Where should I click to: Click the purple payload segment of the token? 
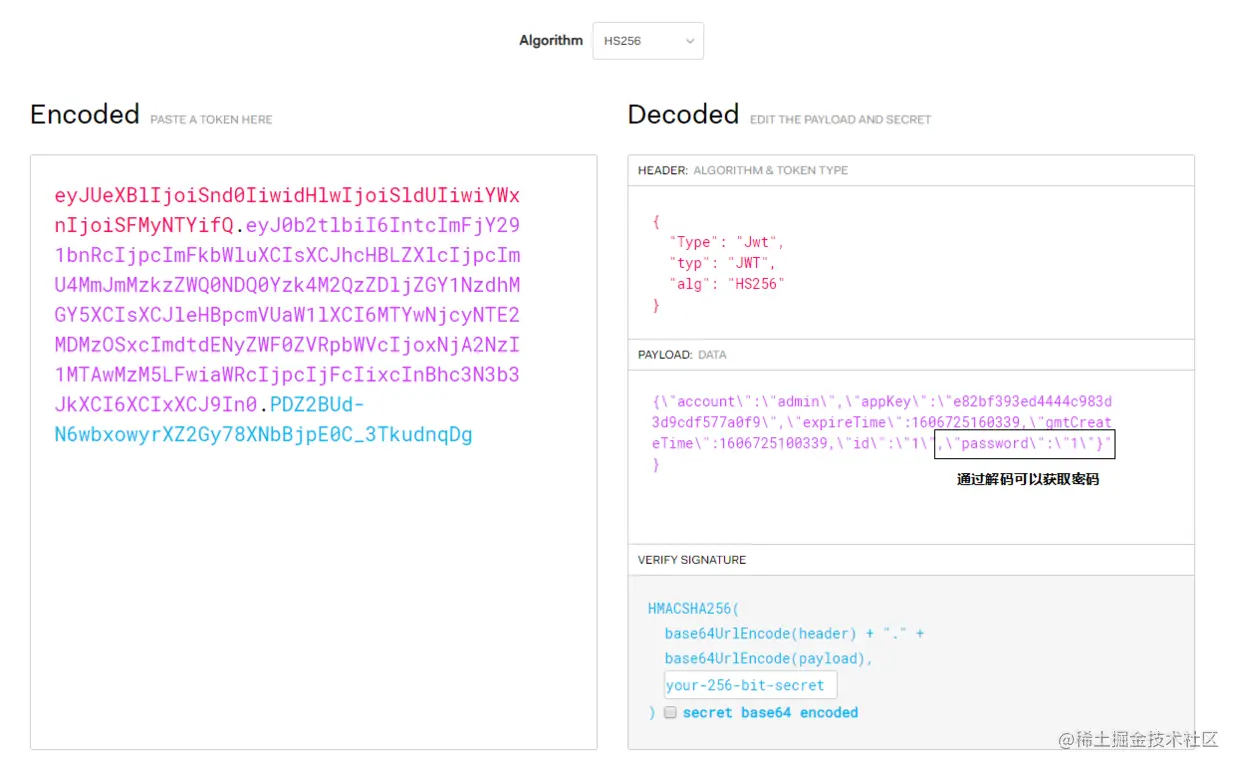pyautogui.click(x=287, y=315)
